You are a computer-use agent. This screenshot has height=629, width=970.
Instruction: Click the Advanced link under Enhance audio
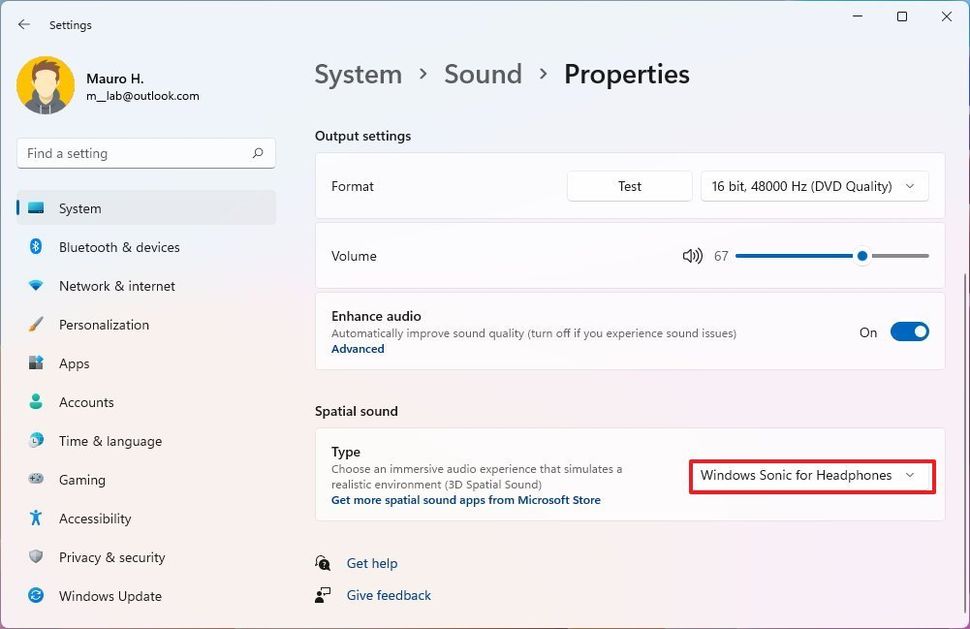(357, 349)
